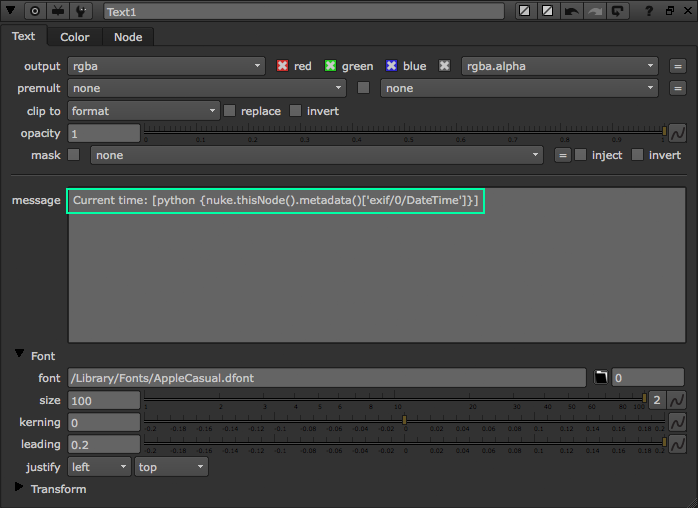Open the clip to format dropdown
Screen dimensions: 698x508
pos(143,111)
